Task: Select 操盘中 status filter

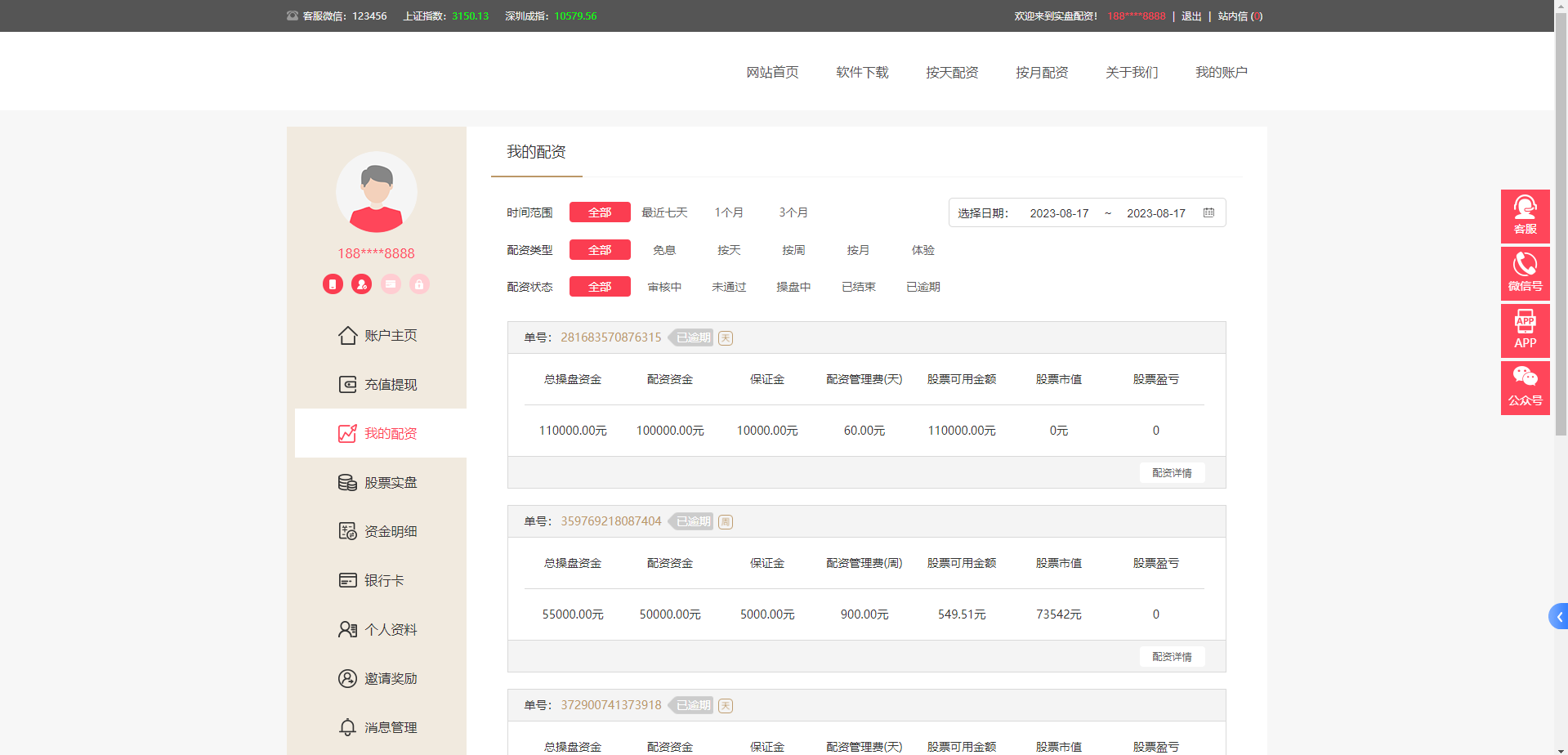Action: 793,287
